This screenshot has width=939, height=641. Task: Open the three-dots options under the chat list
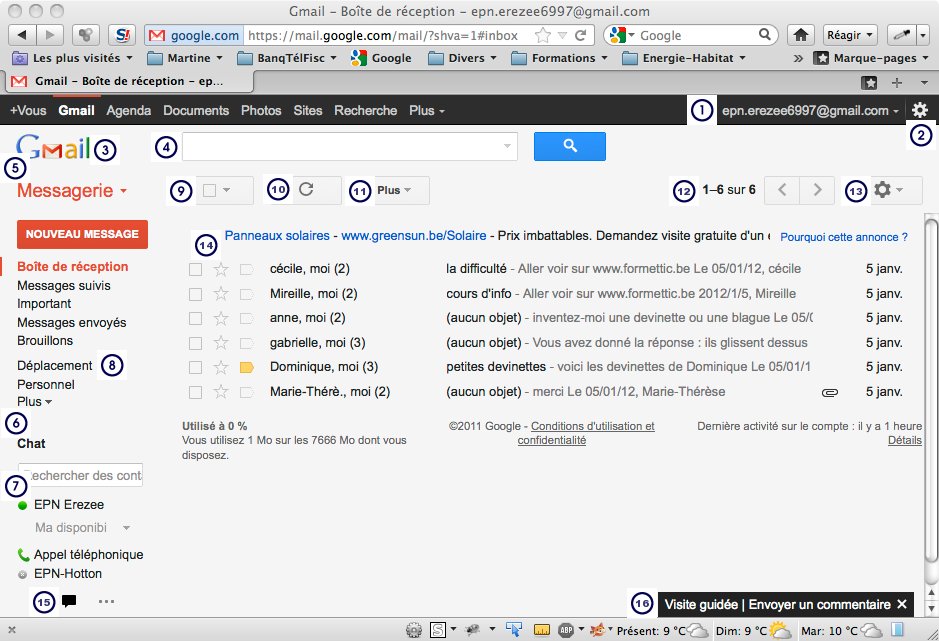tap(106, 601)
